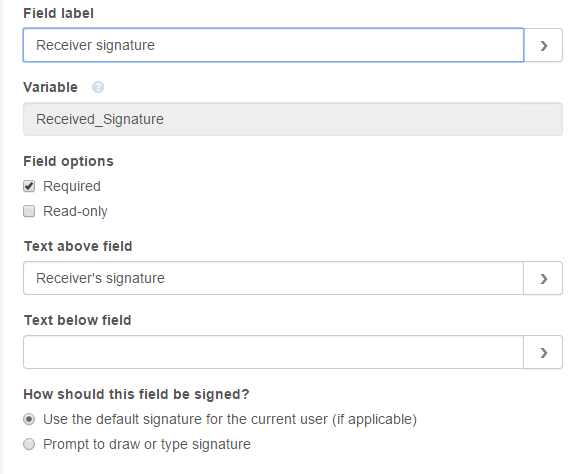Viewport: 583px width, 474px height.
Task: Open the chevron beside Field label input
Action: coord(543,45)
